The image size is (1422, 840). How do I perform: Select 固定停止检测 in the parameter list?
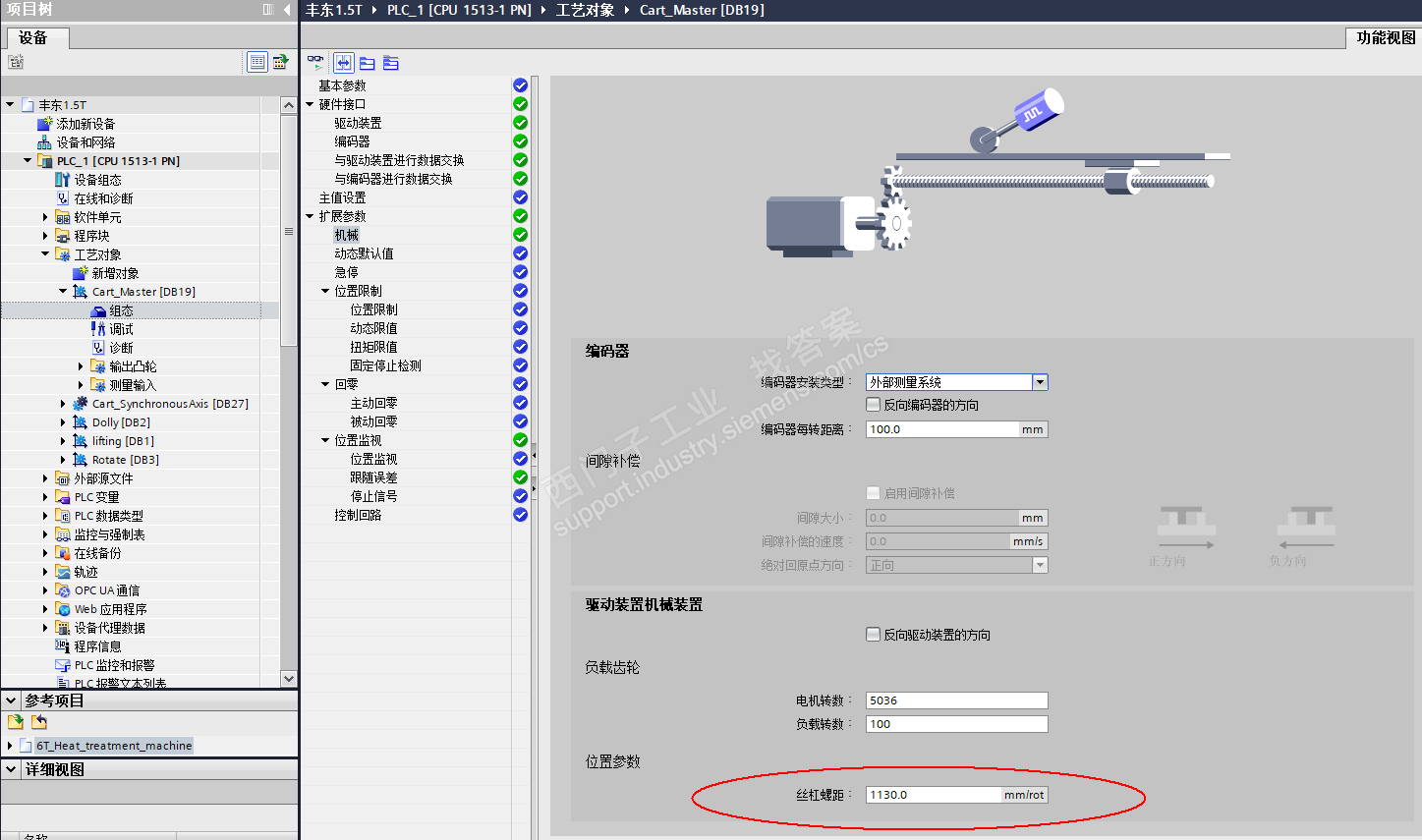(x=385, y=365)
